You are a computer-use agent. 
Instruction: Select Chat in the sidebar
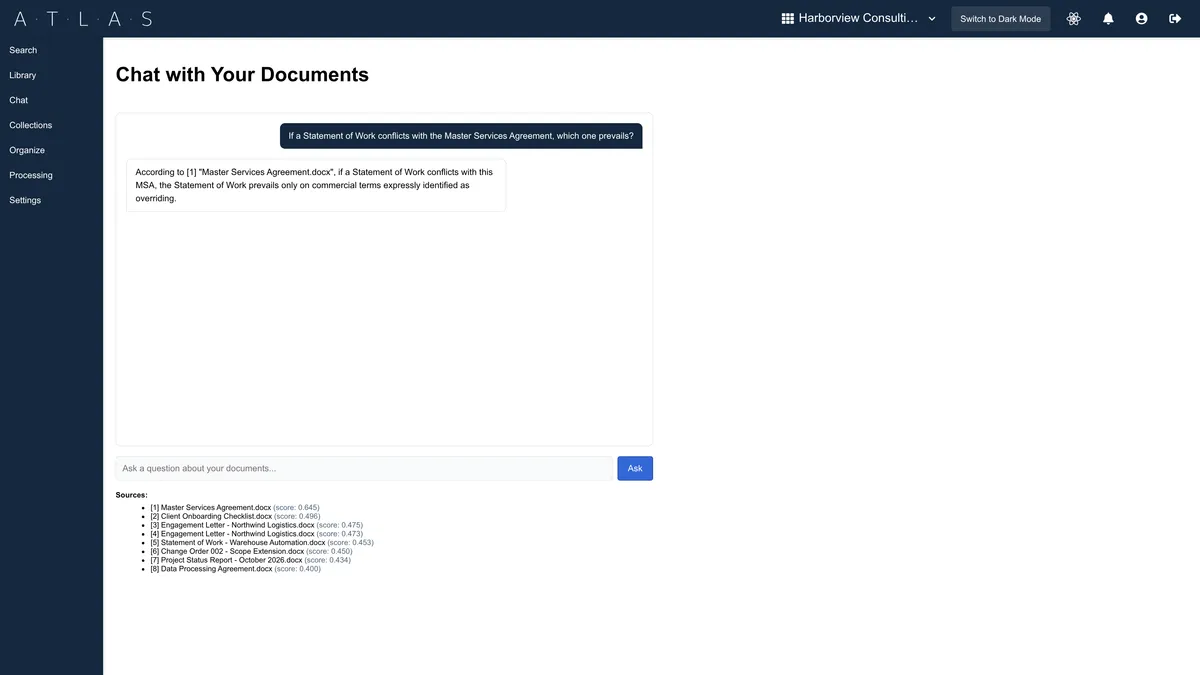[18, 100]
